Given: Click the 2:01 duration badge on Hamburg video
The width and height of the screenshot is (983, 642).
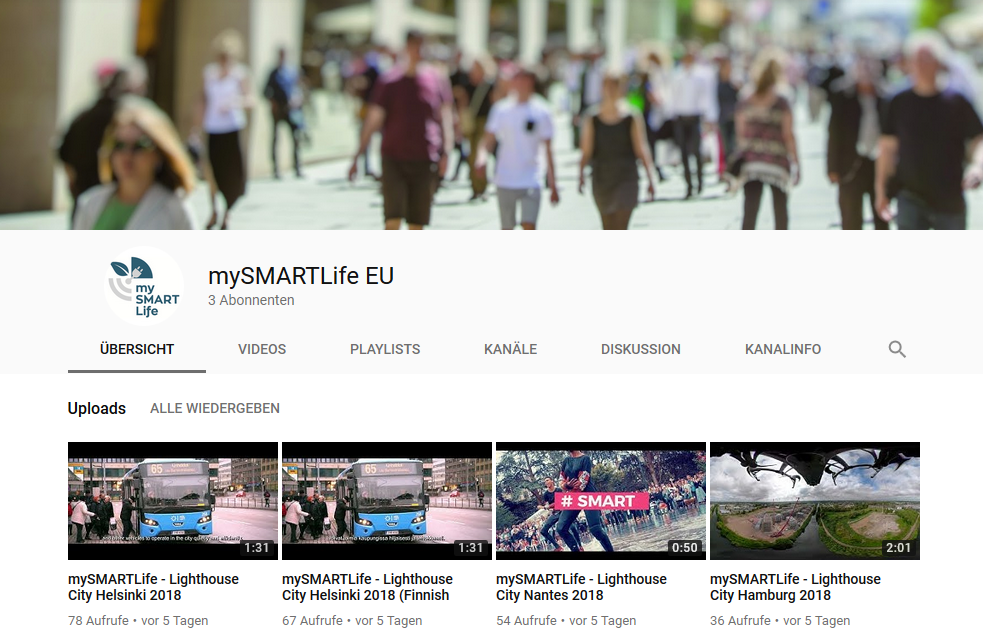Looking at the screenshot, I should point(898,548).
